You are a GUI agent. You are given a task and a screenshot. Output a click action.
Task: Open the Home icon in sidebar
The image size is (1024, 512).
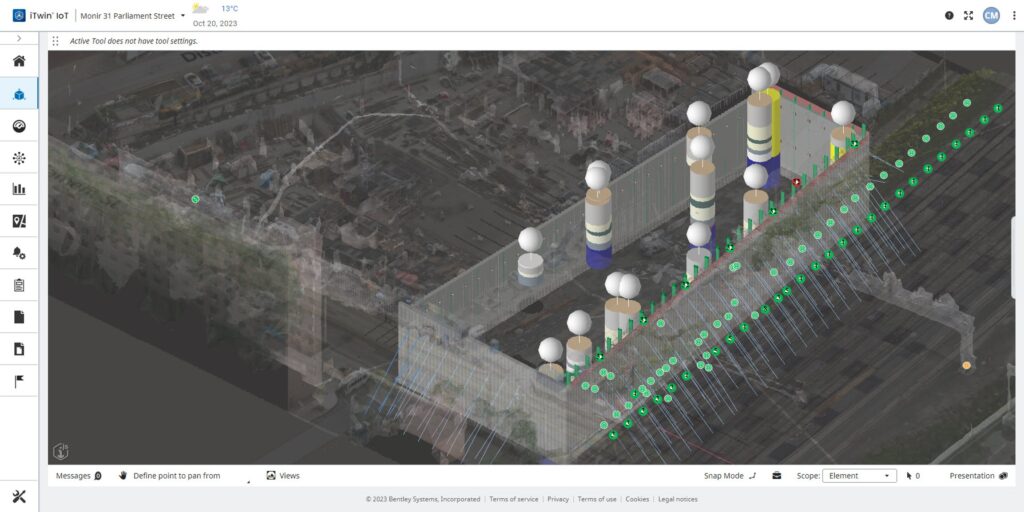coord(19,61)
